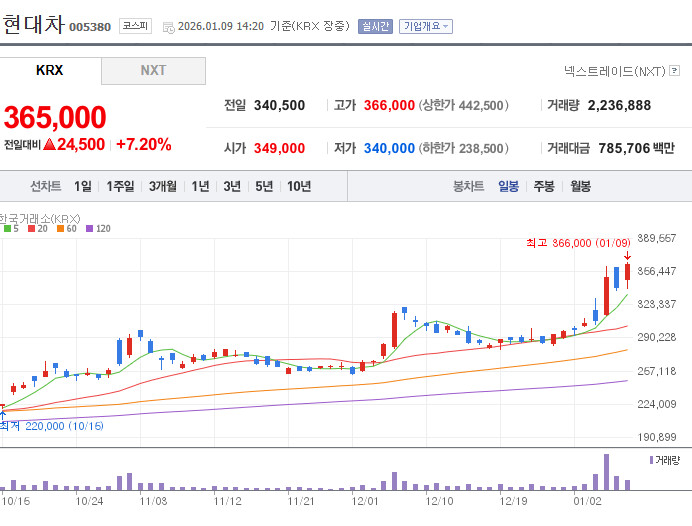Click the red up-triangle beside 24,500

[48, 145]
